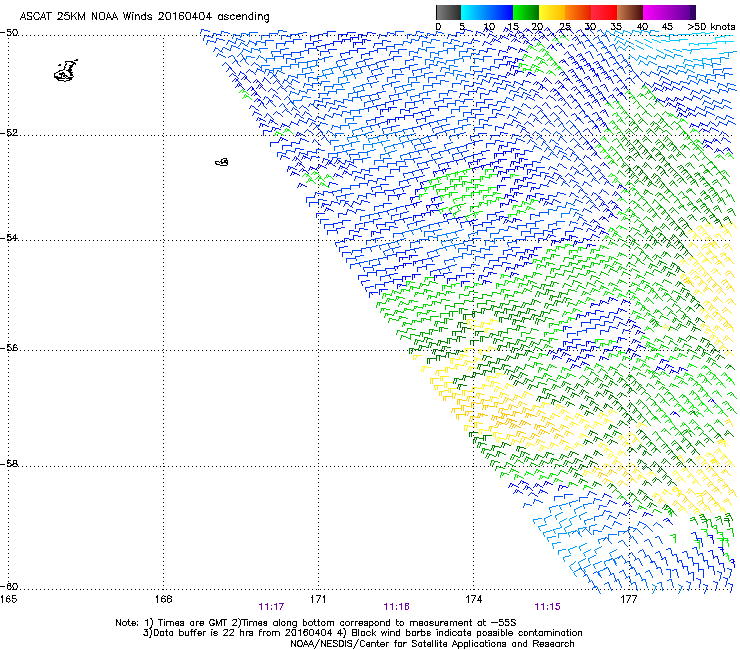The height and width of the screenshot is (650, 740).
Task: Click the '40' legend scale label
Action: click(x=642, y=27)
